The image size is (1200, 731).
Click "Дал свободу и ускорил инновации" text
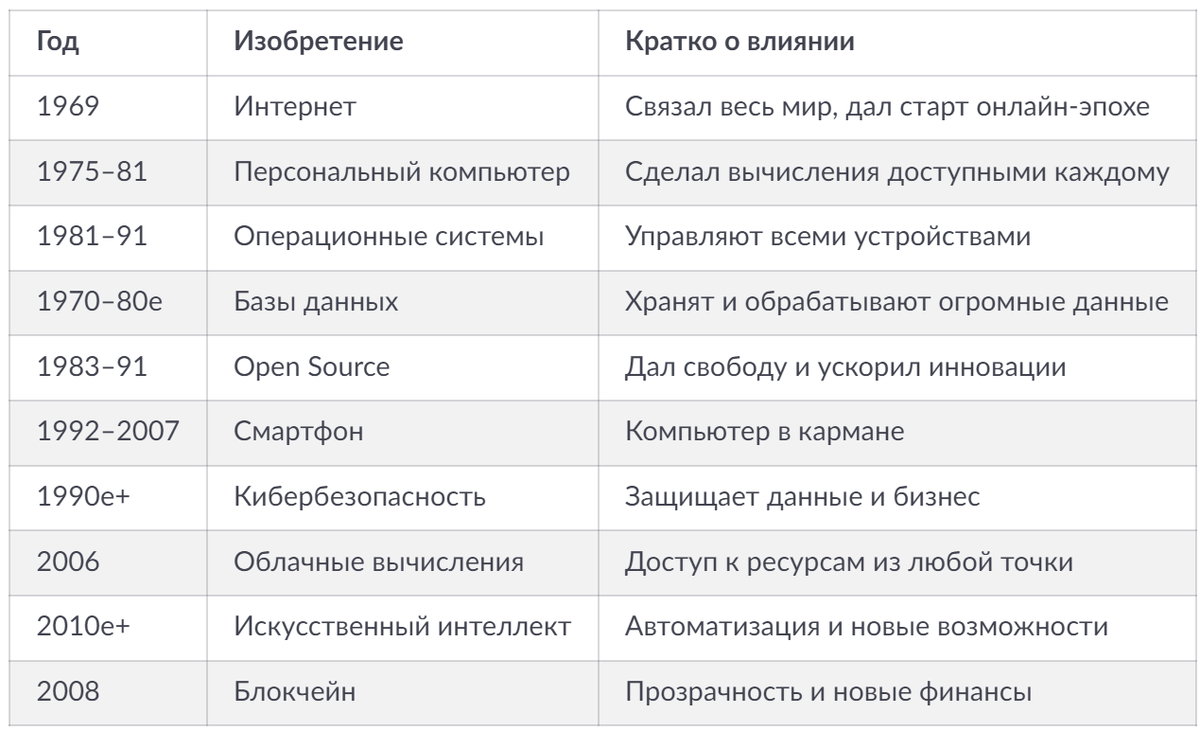coord(845,367)
